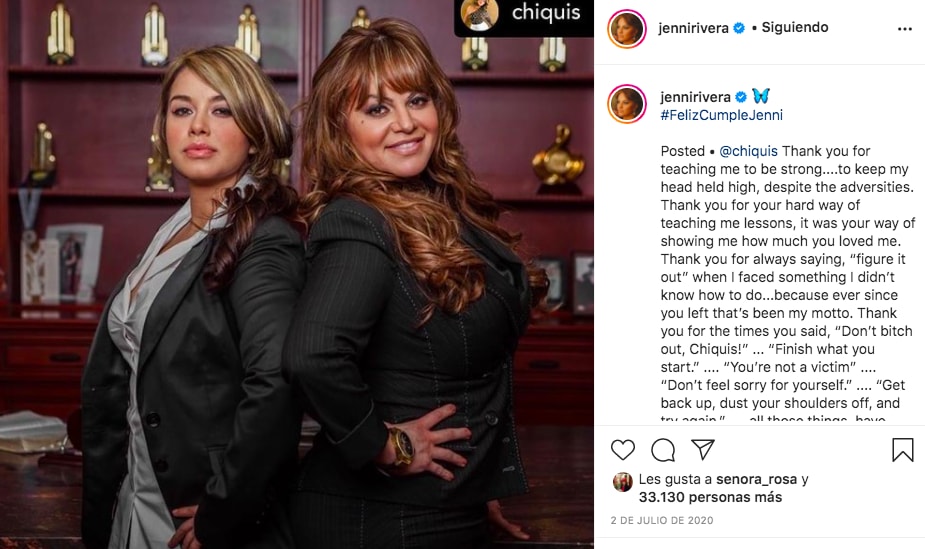
Task: Save the post with the bookmark icon
Action: click(903, 450)
